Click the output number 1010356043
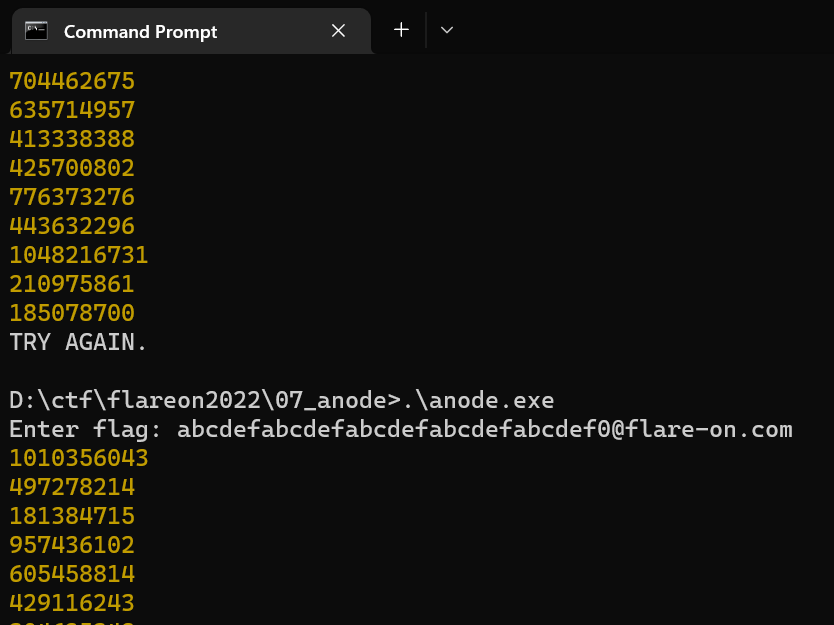 tap(79, 459)
